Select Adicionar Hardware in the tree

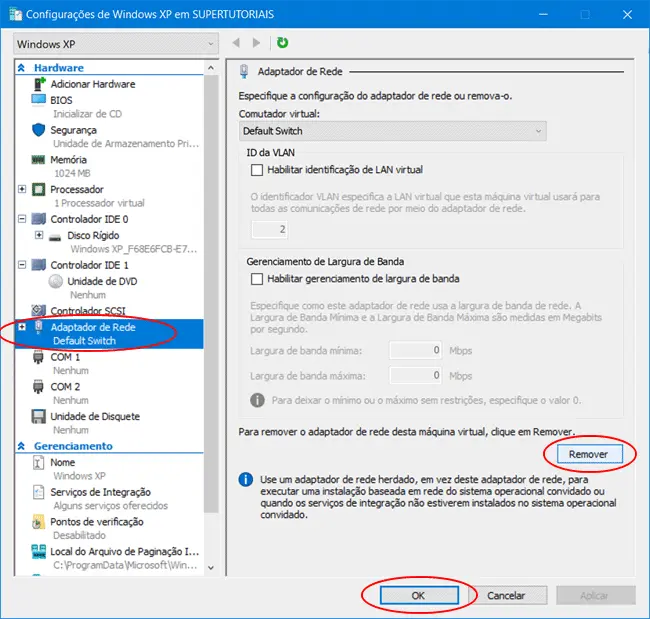[x=93, y=84]
